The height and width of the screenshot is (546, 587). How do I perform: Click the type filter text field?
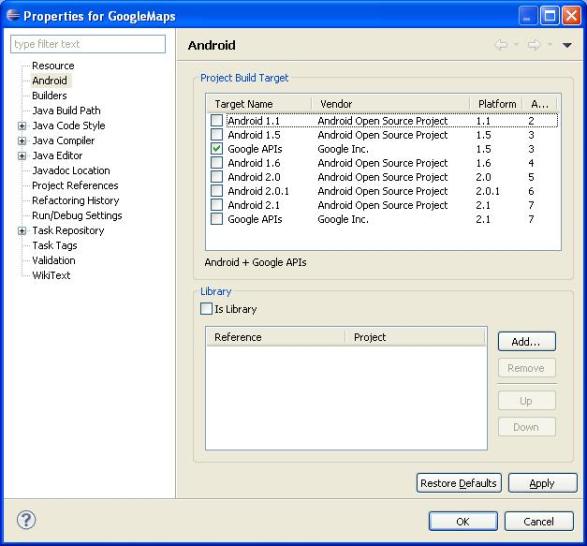click(88, 44)
